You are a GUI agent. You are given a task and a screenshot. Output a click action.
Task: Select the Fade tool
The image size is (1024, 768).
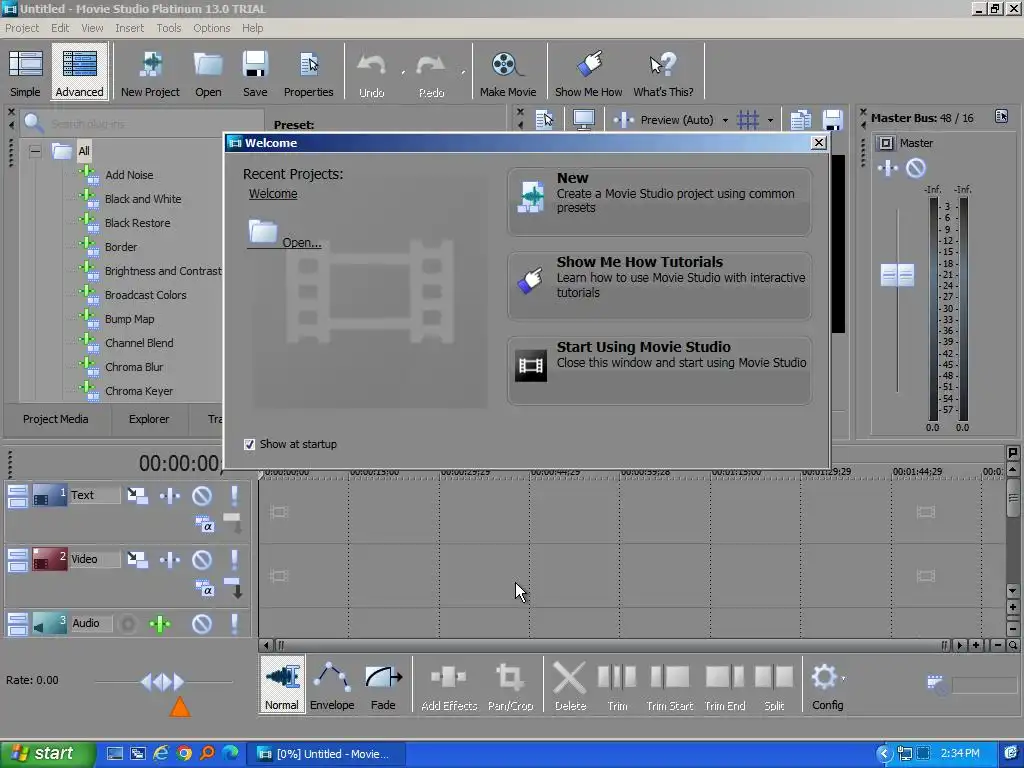[383, 684]
